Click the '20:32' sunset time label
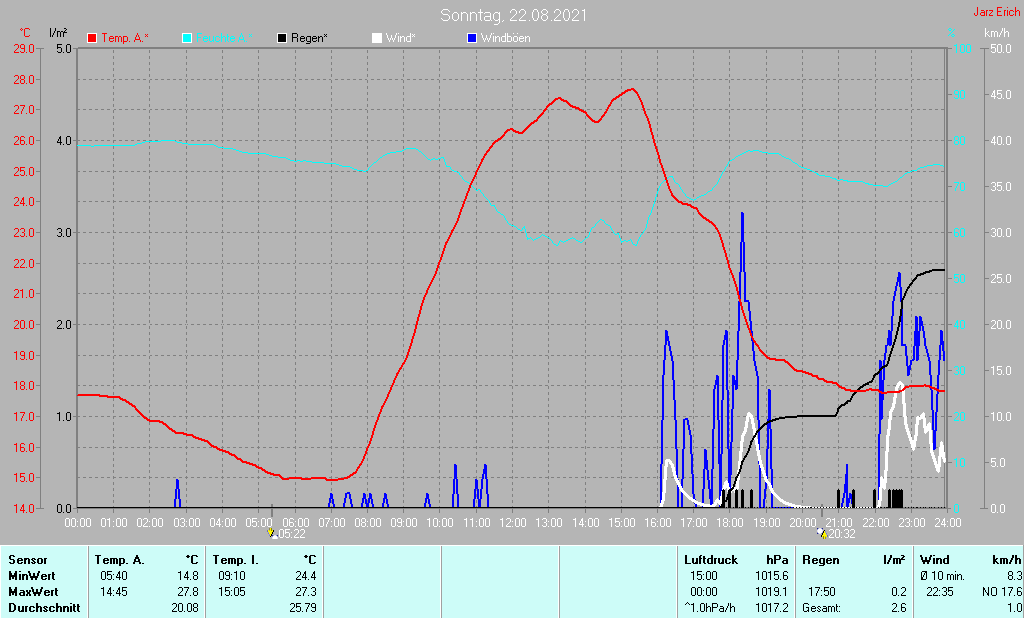The width and height of the screenshot is (1024, 618). (842, 534)
